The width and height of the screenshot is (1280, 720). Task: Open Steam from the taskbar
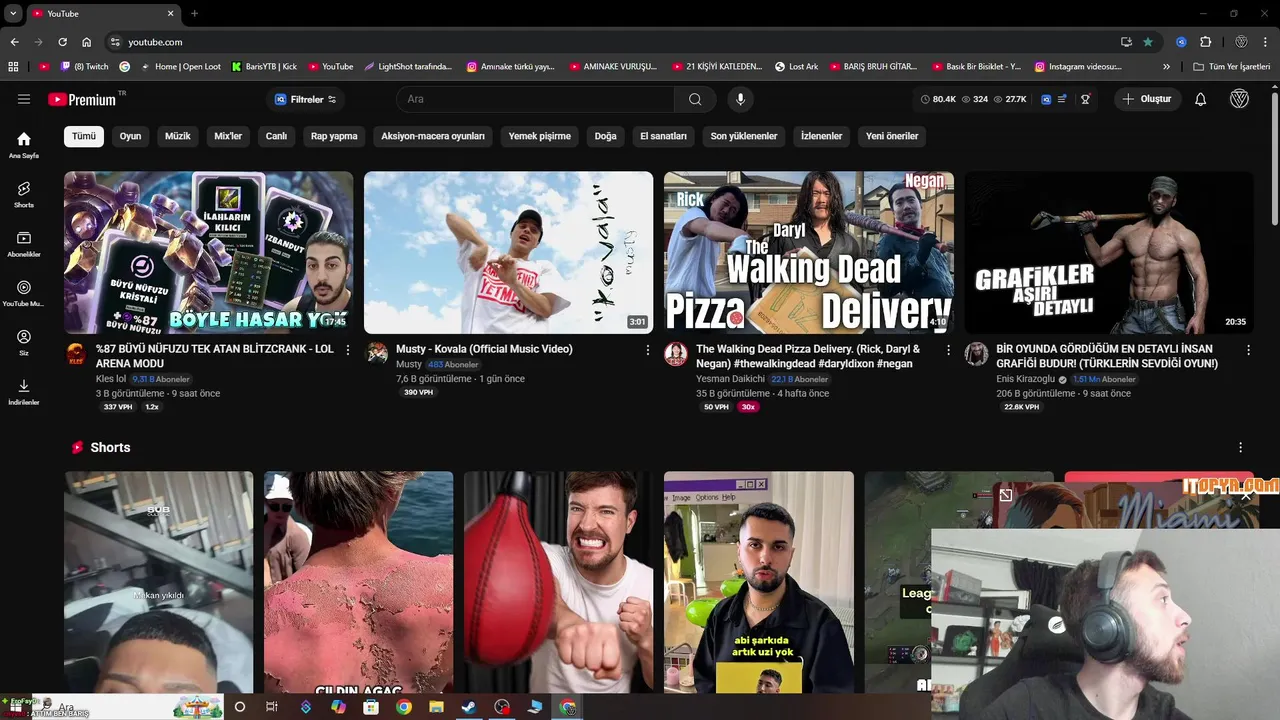(x=469, y=707)
